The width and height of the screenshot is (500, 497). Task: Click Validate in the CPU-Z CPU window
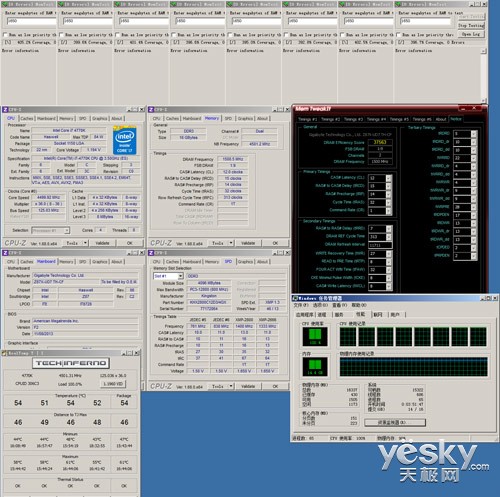pyautogui.click(x=102, y=243)
